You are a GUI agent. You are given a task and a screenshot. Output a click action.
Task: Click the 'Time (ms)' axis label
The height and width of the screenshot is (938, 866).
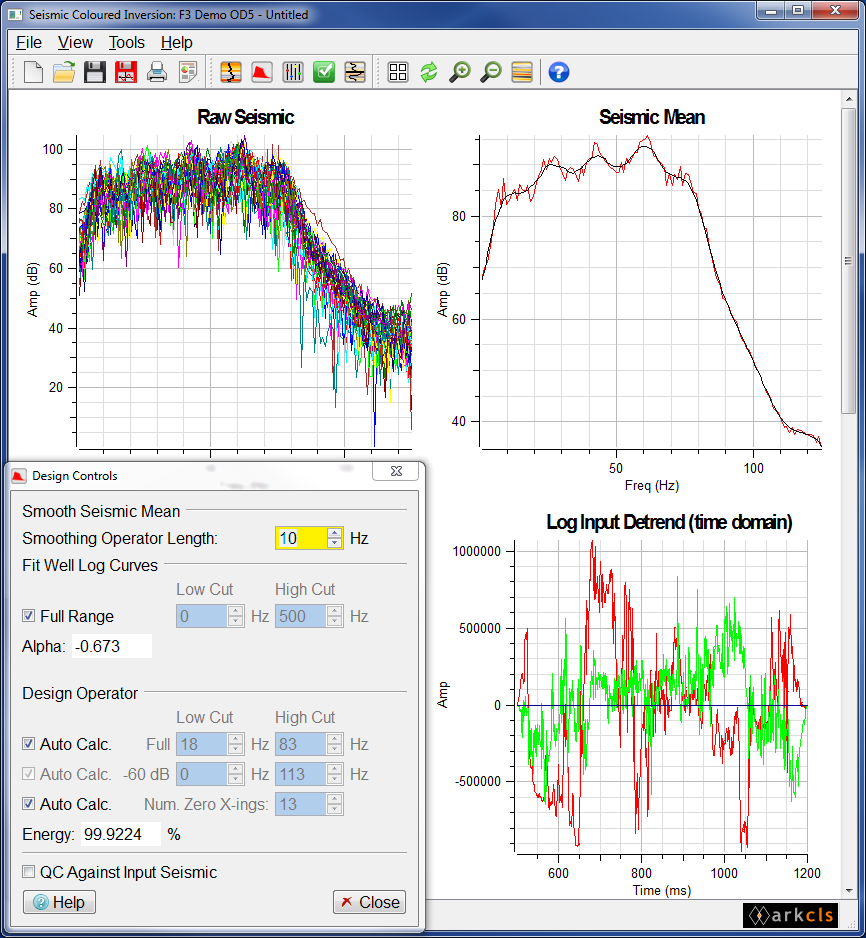pos(661,890)
